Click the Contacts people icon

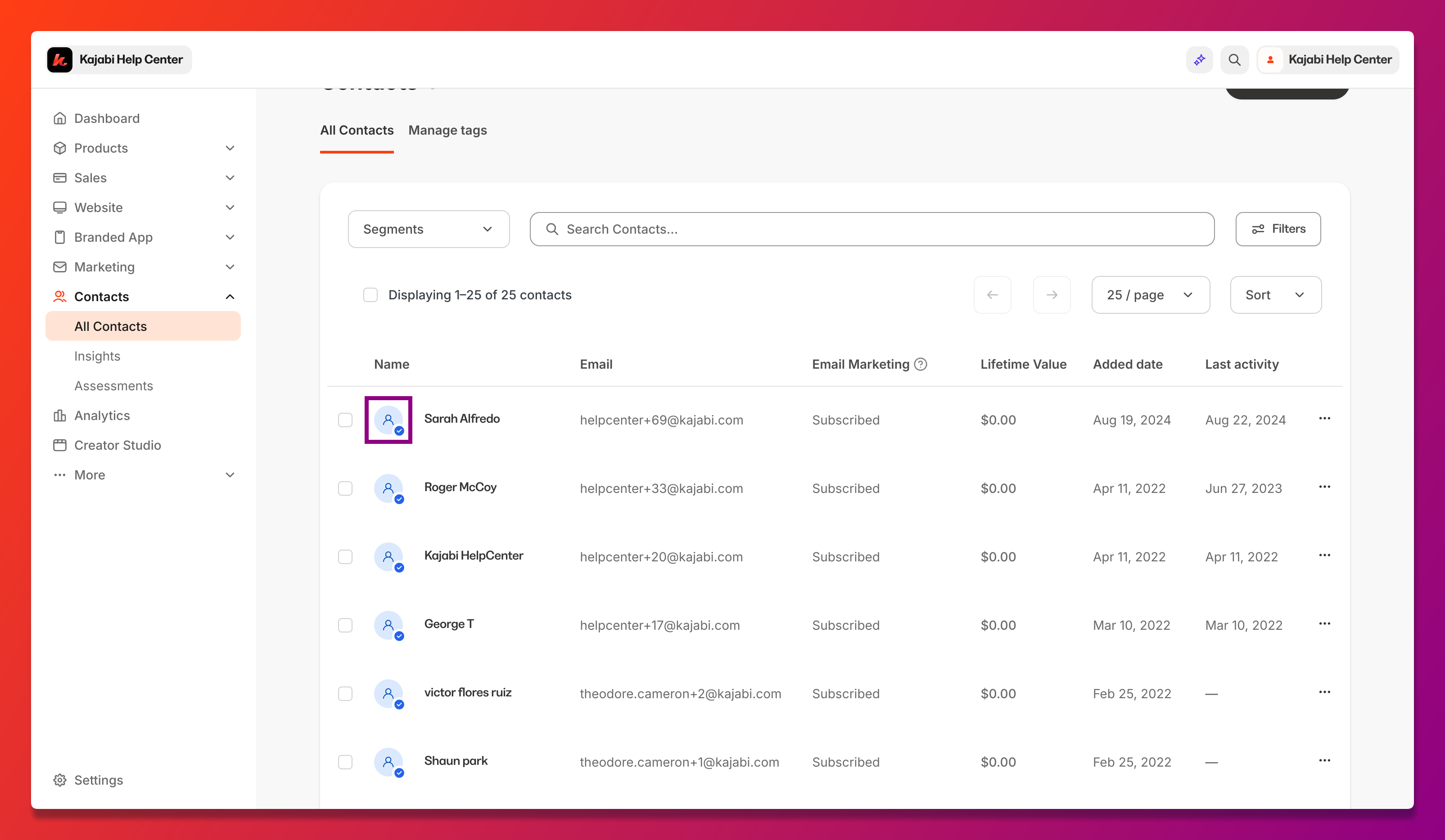pos(59,297)
